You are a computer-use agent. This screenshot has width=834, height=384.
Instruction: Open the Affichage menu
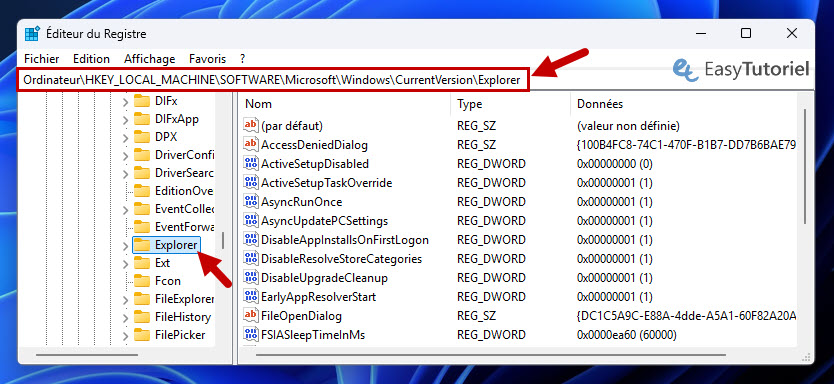click(149, 59)
